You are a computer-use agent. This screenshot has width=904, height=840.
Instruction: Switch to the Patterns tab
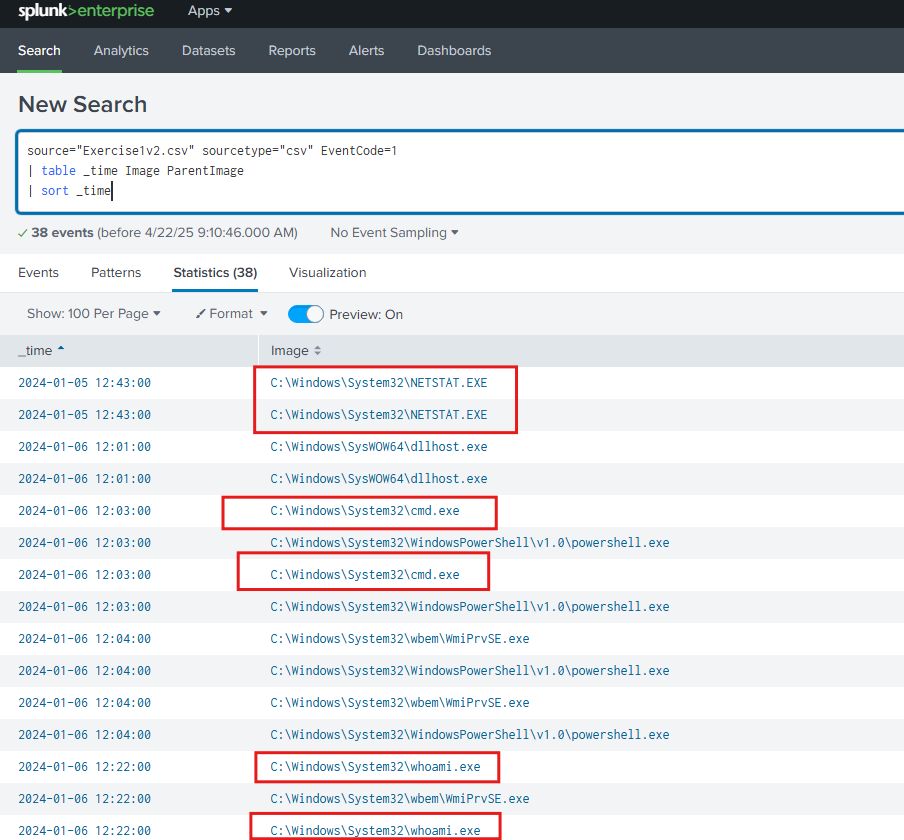pos(116,273)
